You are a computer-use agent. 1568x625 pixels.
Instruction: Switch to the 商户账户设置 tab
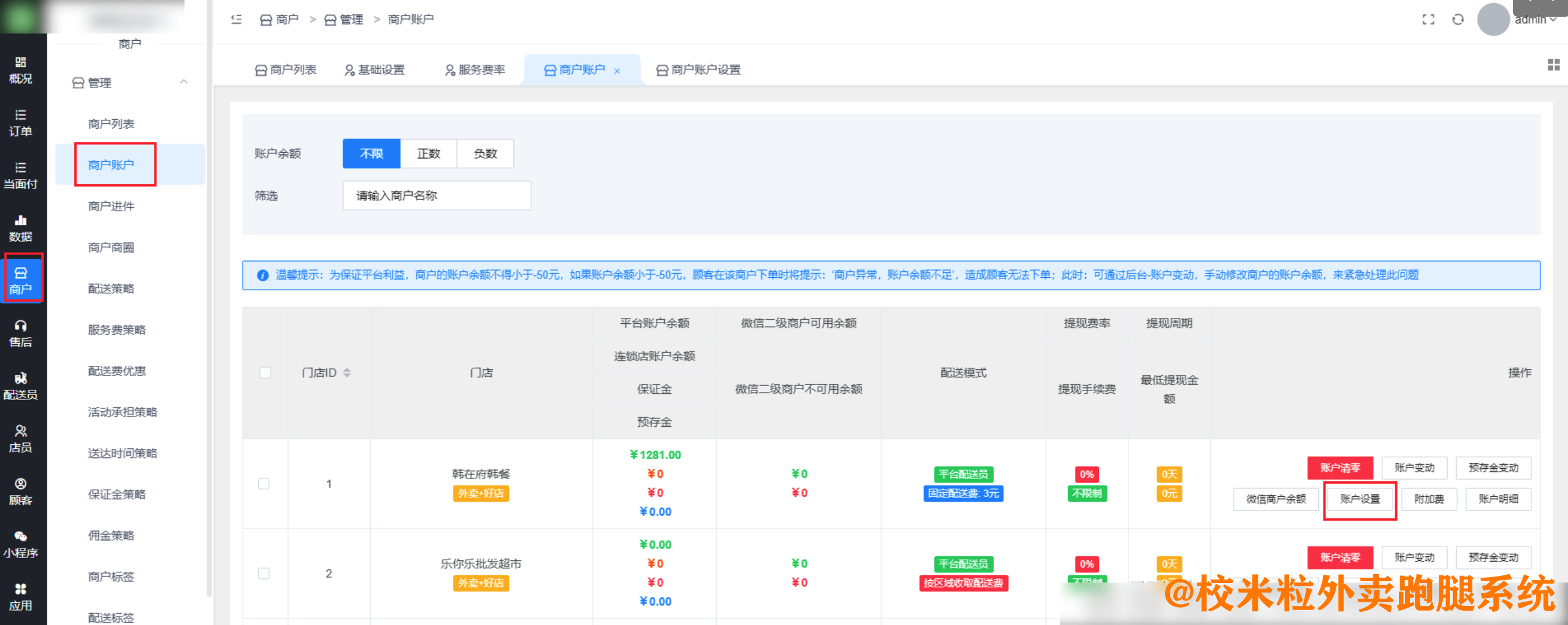tap(698, 69)
